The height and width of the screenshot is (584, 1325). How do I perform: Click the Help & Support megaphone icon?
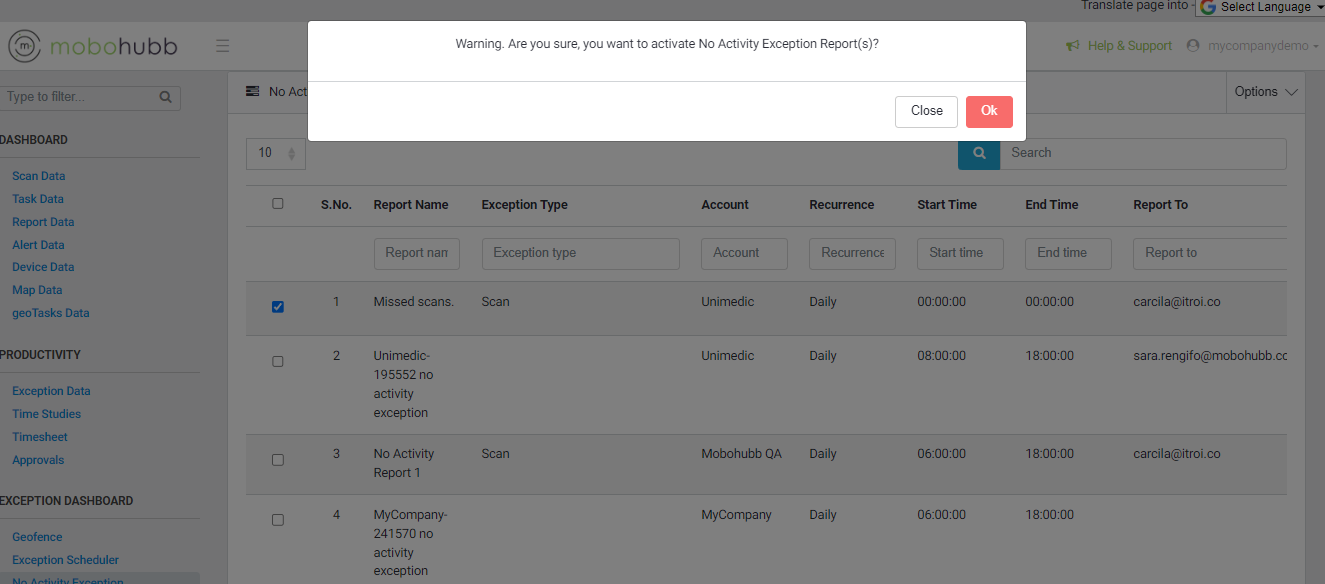point(1073,46)
